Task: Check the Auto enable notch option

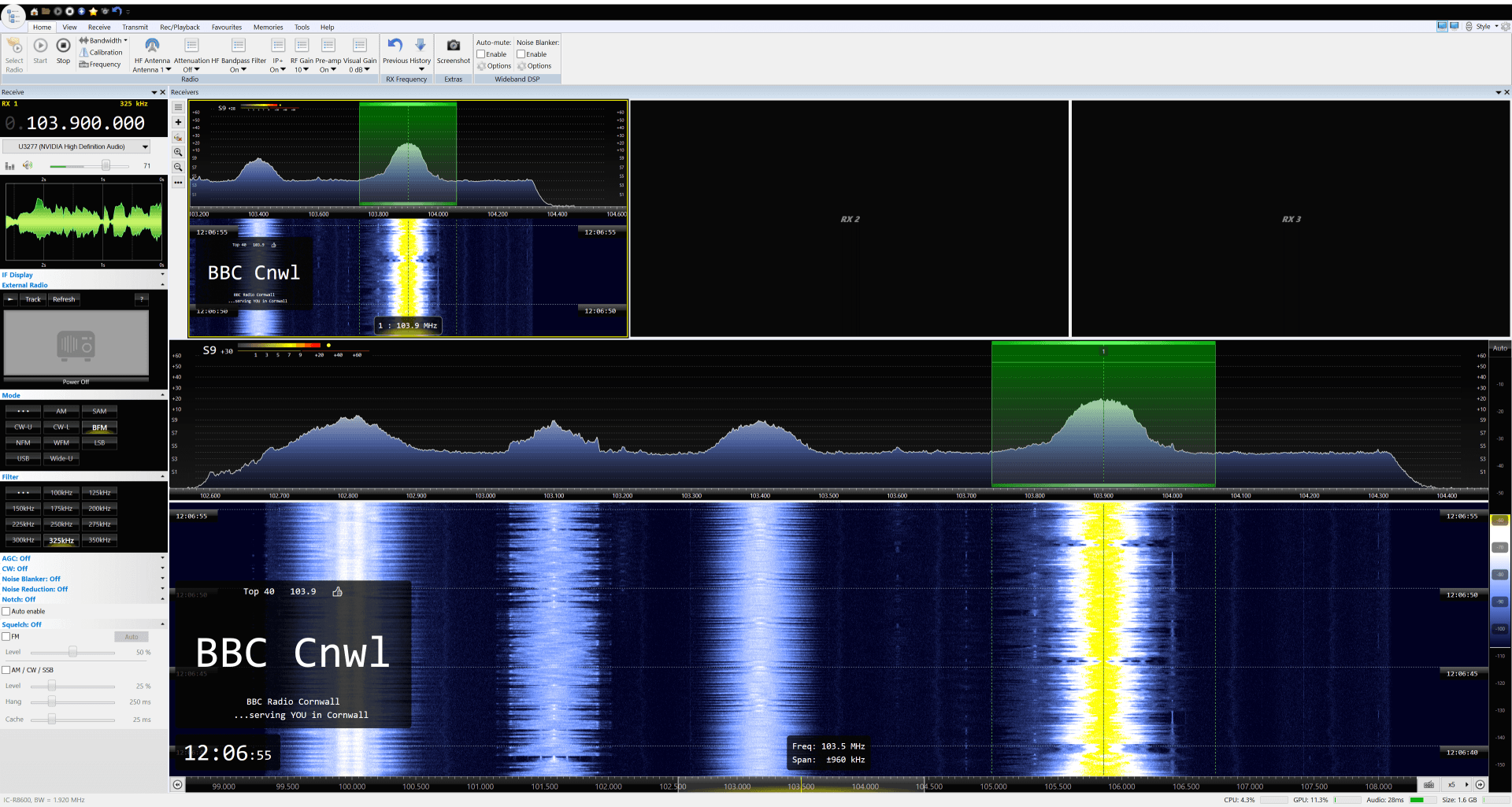Action: tap(6, 611)
